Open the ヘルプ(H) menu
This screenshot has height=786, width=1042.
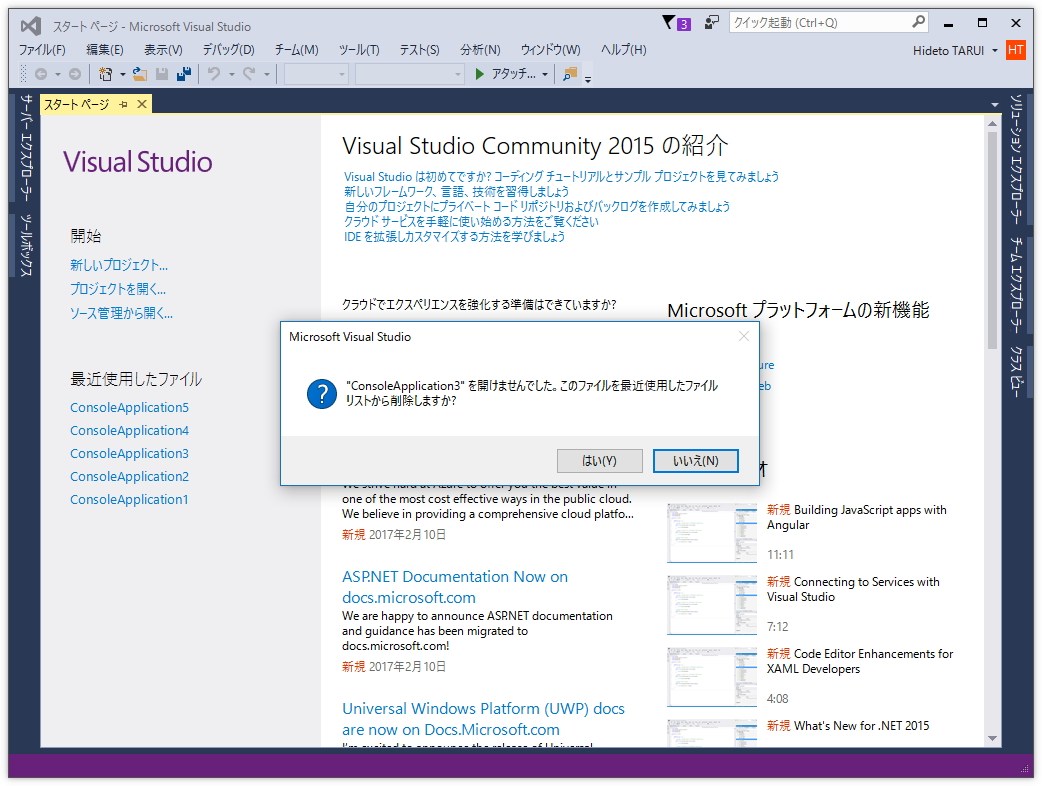(x=623, y=50)
